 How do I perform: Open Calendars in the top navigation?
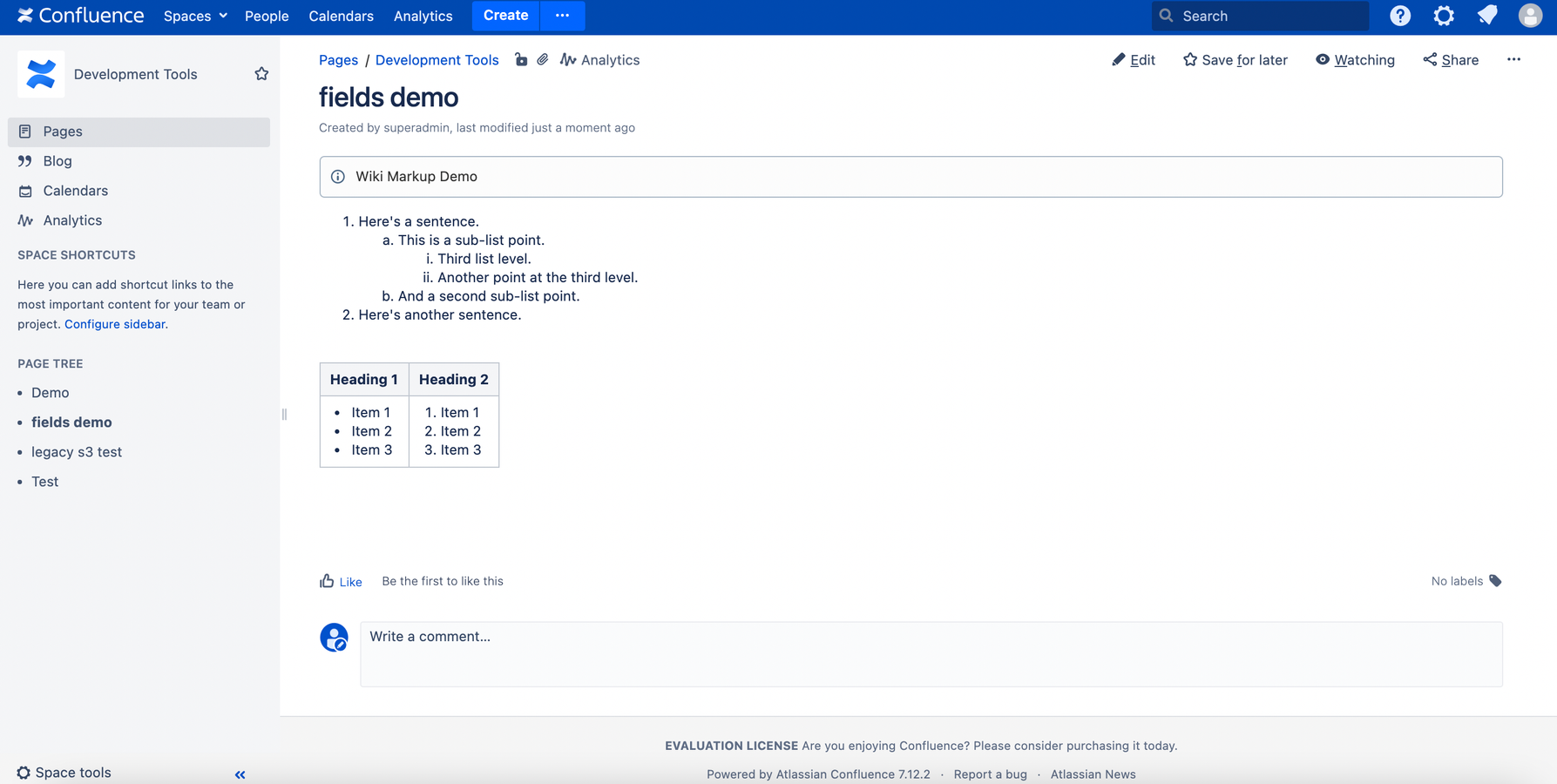341,16
